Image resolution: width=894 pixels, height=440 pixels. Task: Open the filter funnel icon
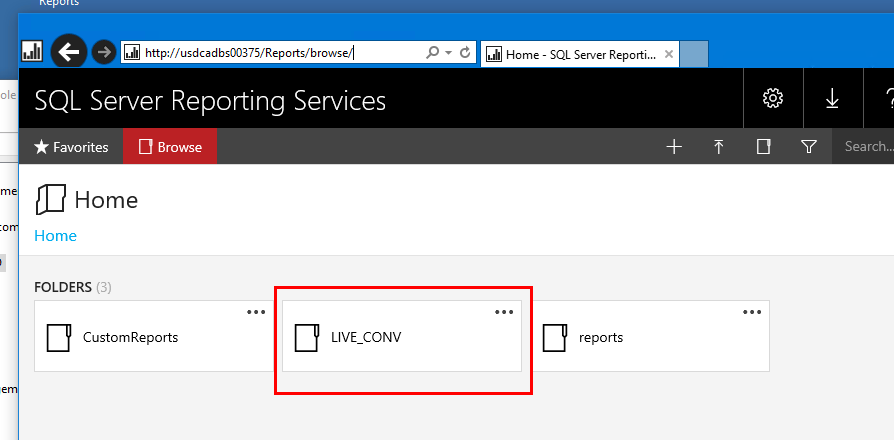(x=809, y=147)
